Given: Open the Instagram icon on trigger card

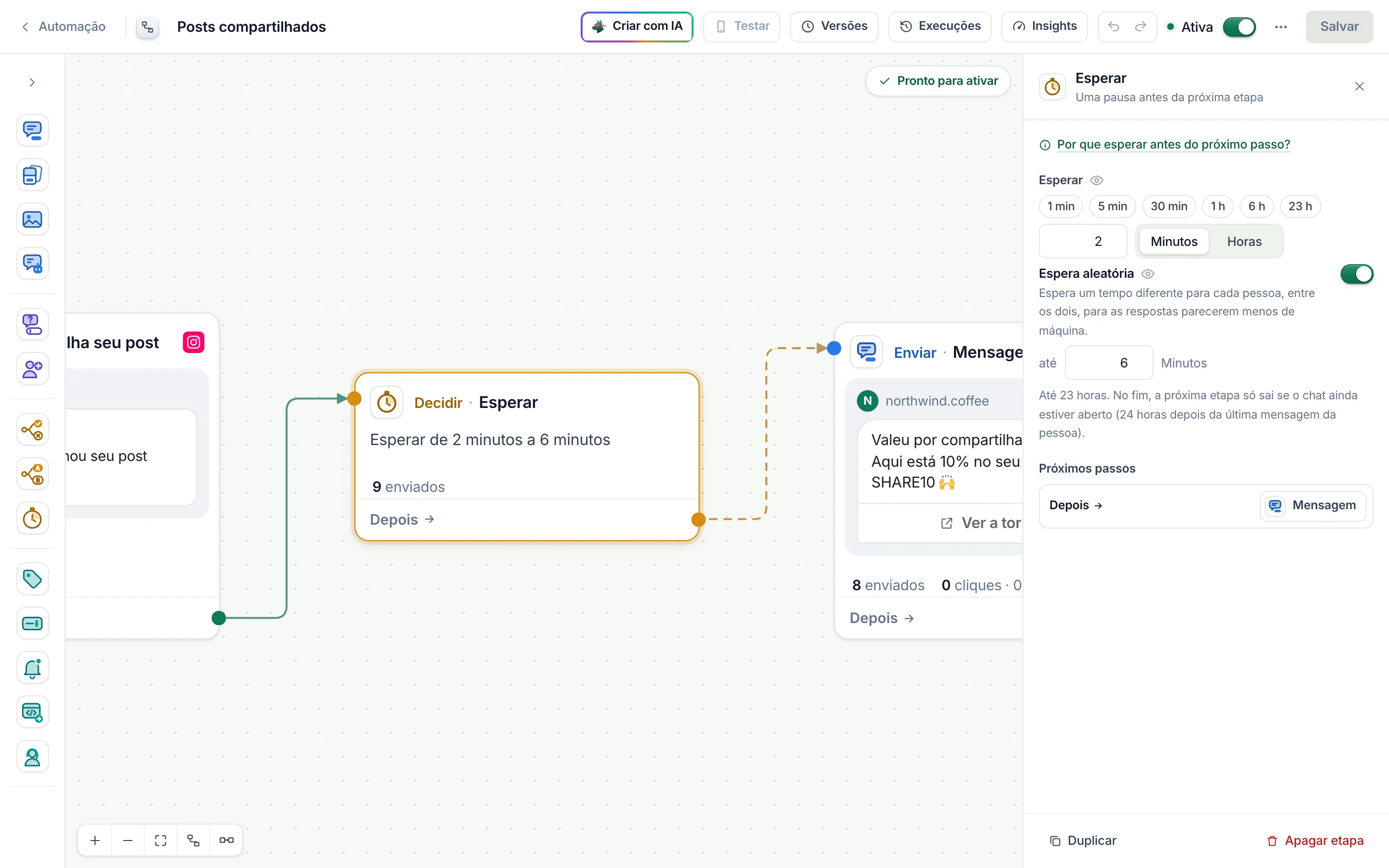Looking at the screenshot, I should click(x=193, y=342).
